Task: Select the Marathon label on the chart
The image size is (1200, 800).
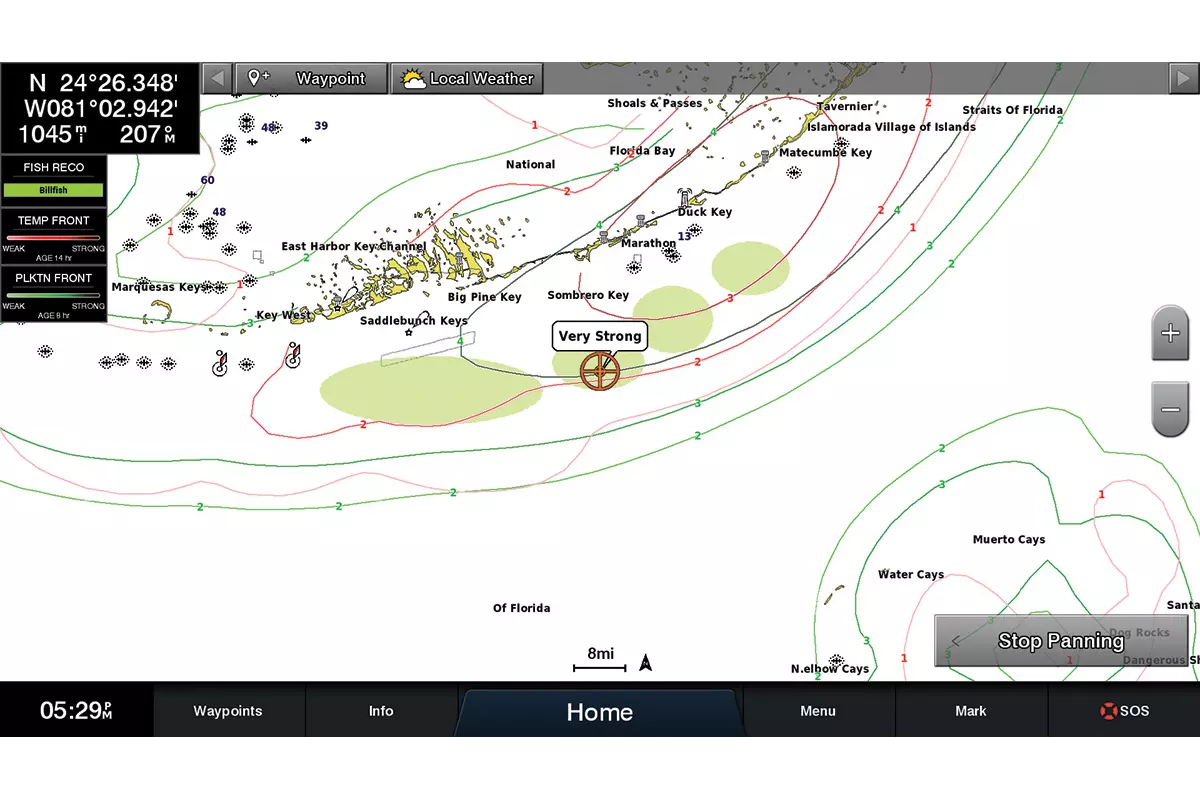Action: click(x=649, y=243)
